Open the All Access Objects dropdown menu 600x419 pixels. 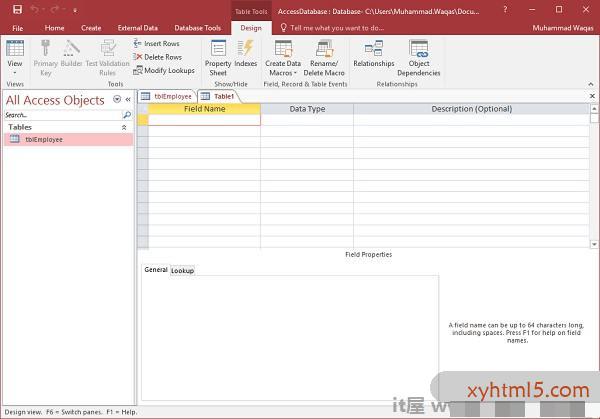tap(117, 99)
